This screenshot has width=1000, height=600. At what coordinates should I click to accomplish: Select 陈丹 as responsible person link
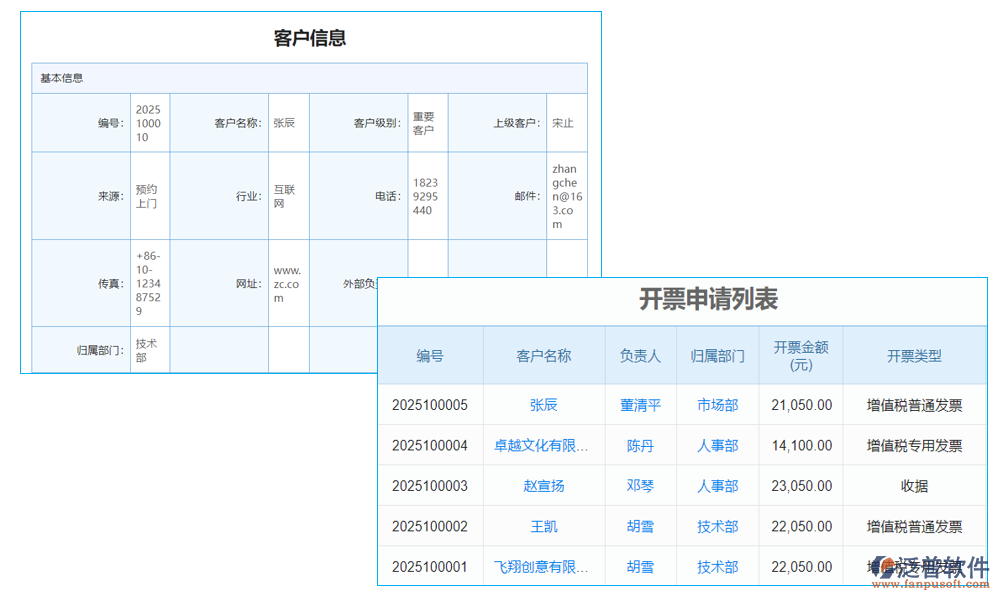(x=639, y=445)
